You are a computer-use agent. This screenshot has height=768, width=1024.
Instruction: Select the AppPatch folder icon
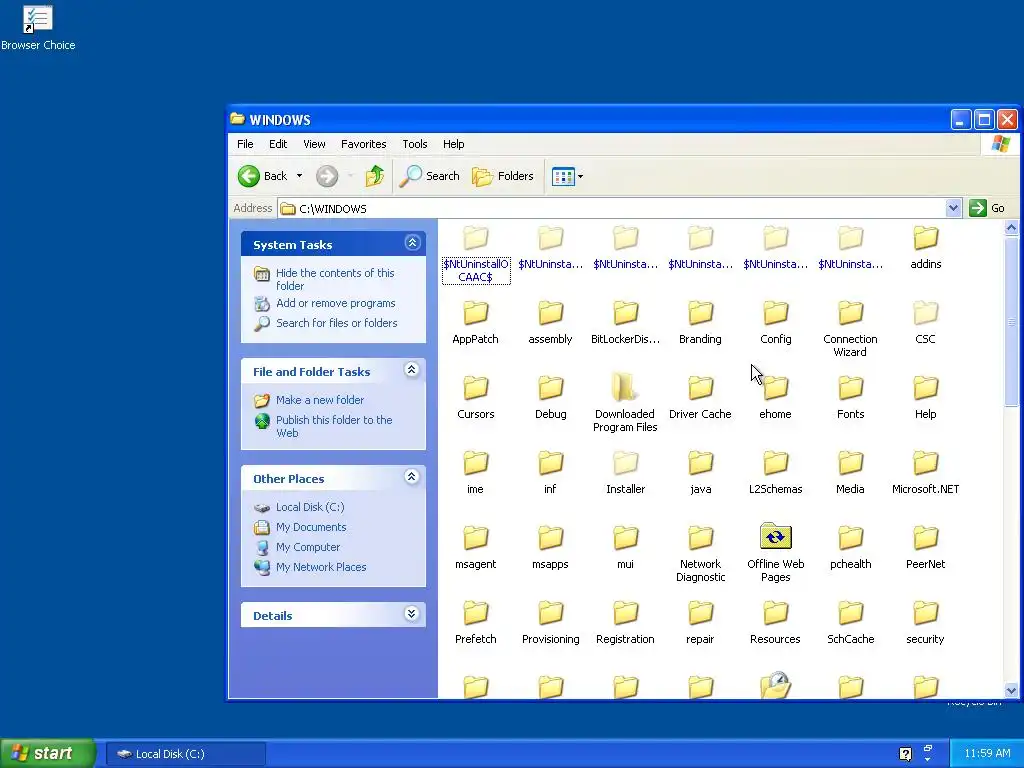[x=475, y=313]
